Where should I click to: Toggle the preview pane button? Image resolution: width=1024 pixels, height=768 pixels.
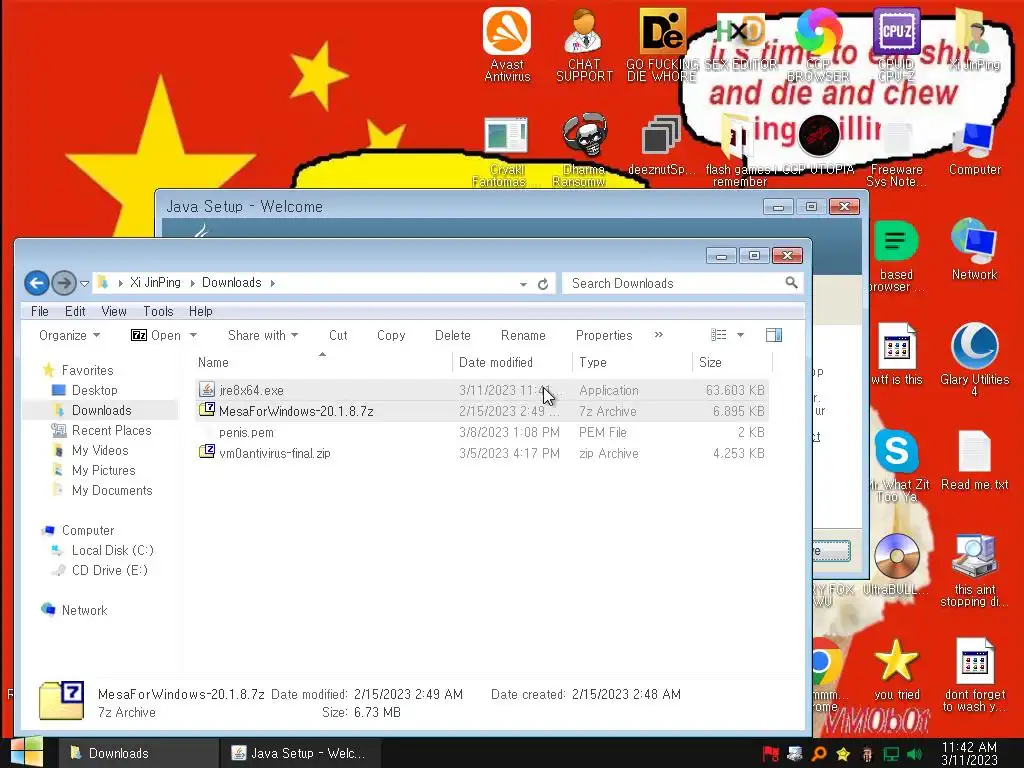pos(774,335)
